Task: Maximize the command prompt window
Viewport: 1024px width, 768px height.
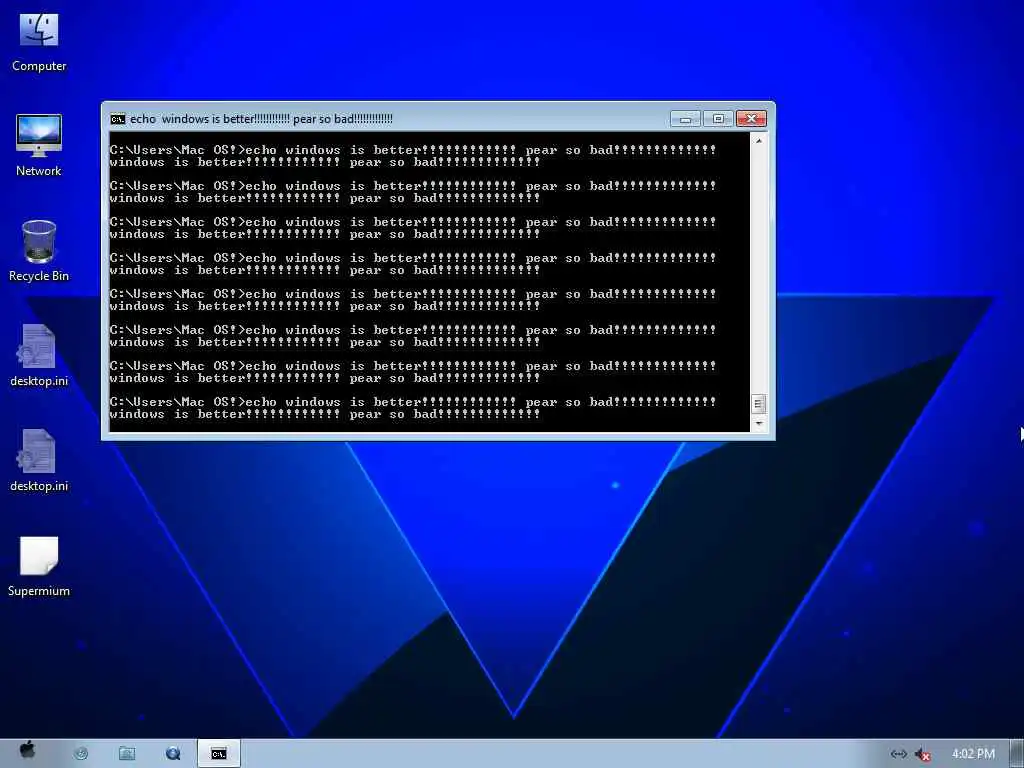Action: coord(718,119)
